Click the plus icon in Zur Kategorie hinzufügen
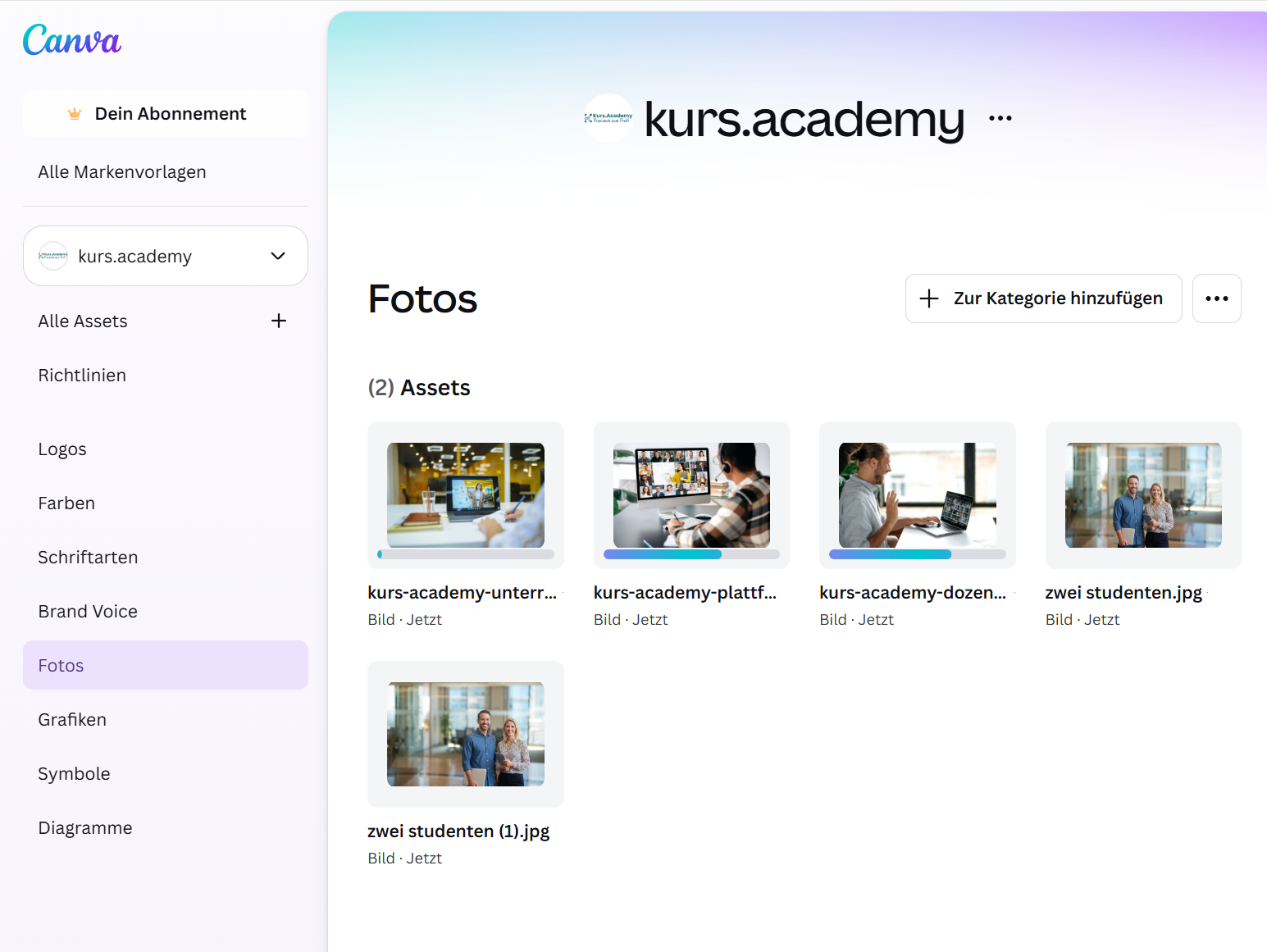 tap(929, 298)
